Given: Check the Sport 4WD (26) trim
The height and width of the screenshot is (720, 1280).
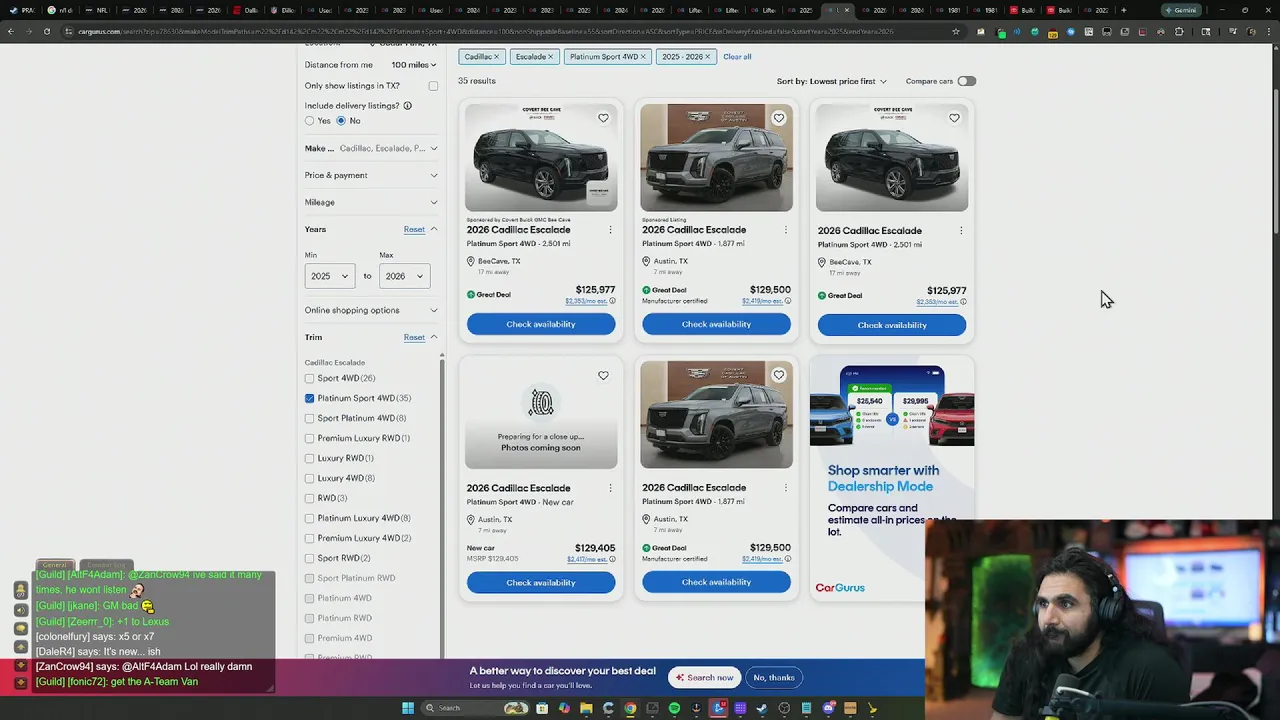Looking at the screenshot, I should (x=309, y=378).
